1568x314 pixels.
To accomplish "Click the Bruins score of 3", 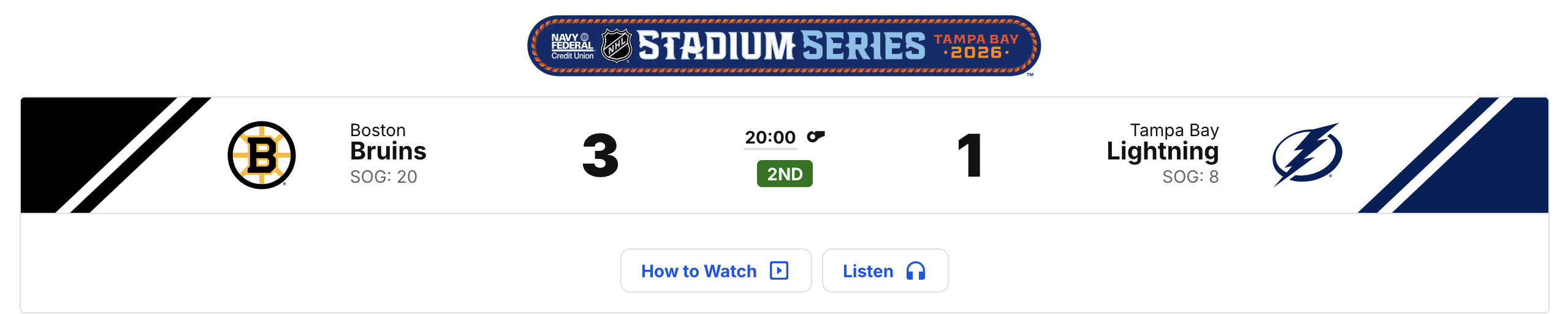I will (x=600, y=156).
